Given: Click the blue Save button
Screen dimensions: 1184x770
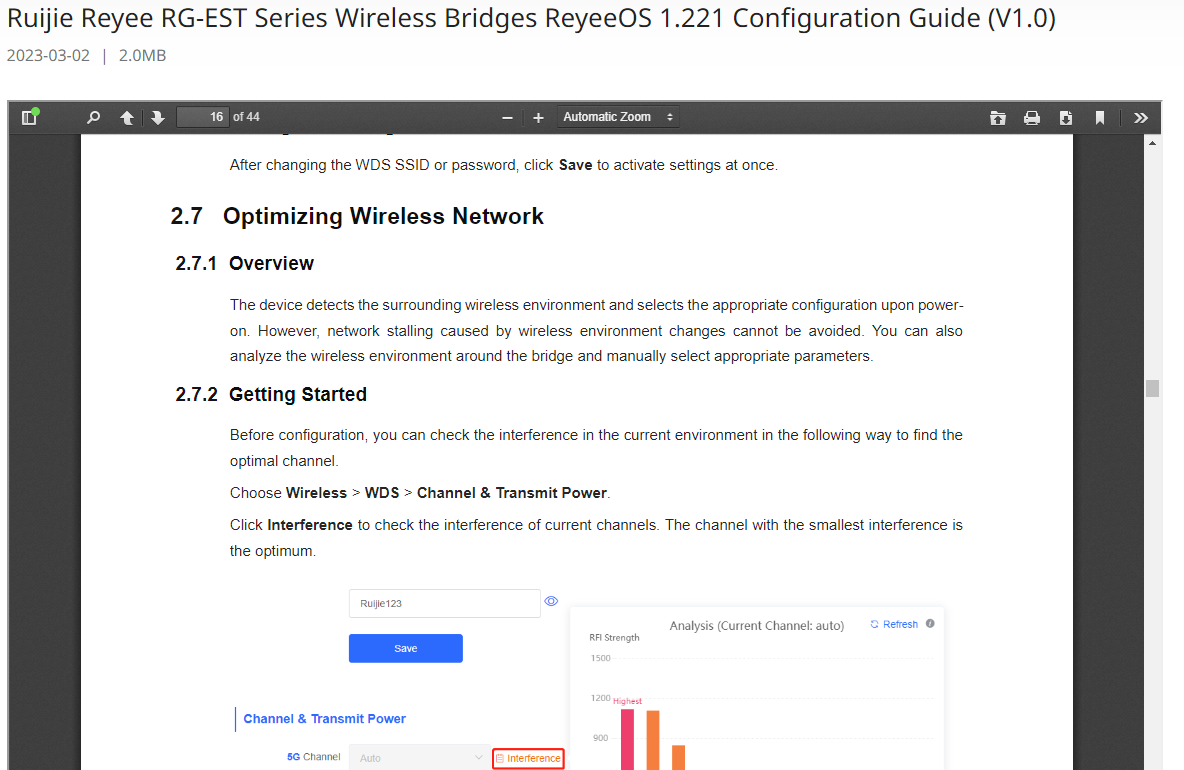Looking at the screenshot, I should 405,648.
